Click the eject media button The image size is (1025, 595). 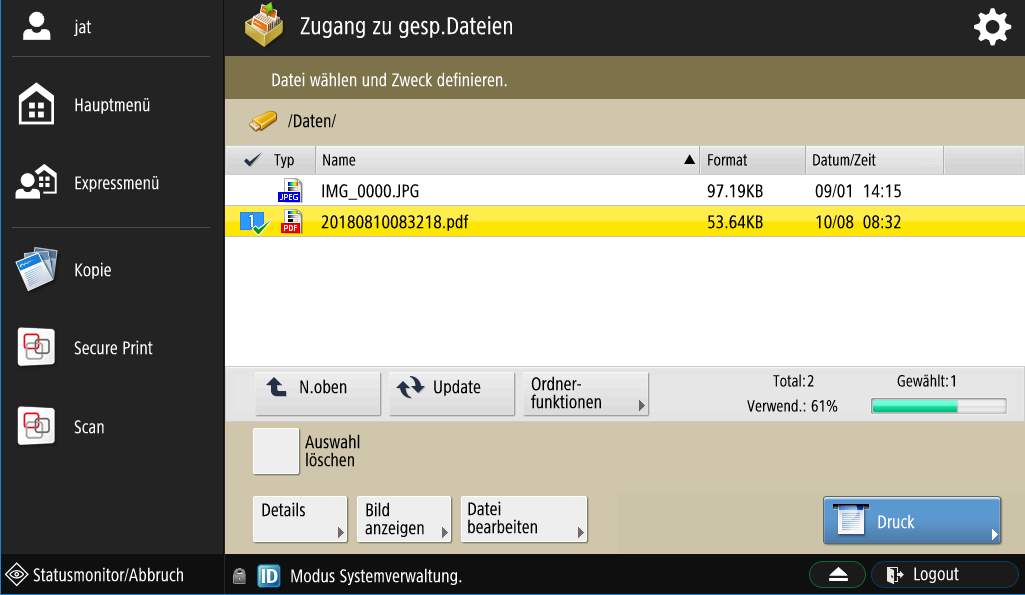click(x=837, y=575)
